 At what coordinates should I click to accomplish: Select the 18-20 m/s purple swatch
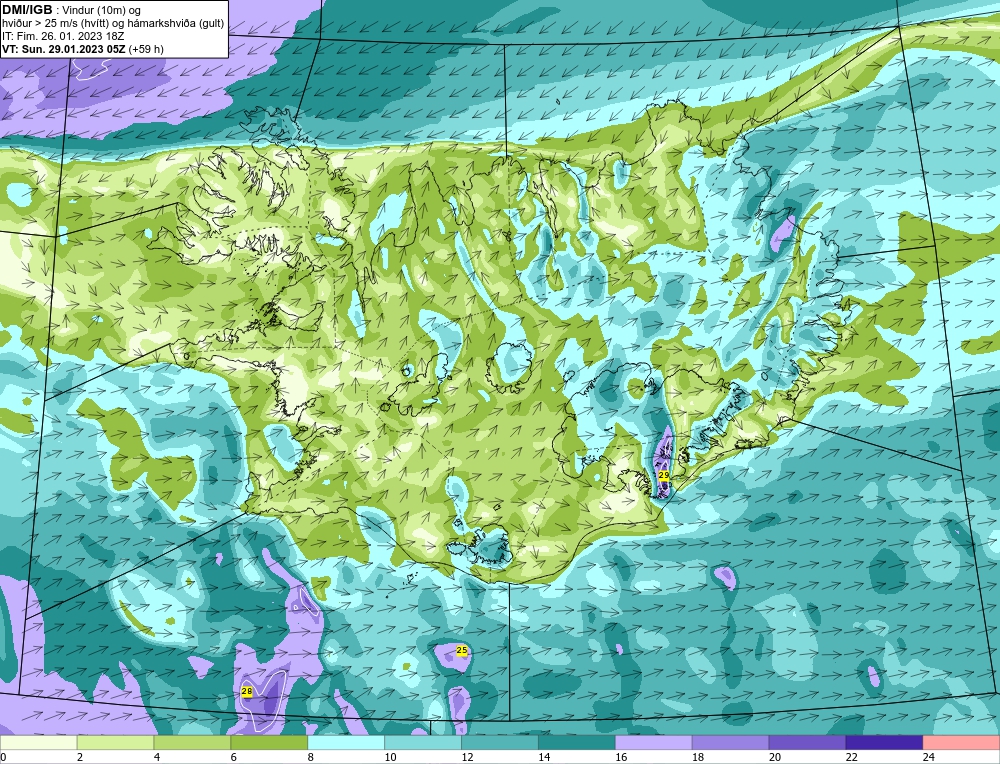click(730, 743)
